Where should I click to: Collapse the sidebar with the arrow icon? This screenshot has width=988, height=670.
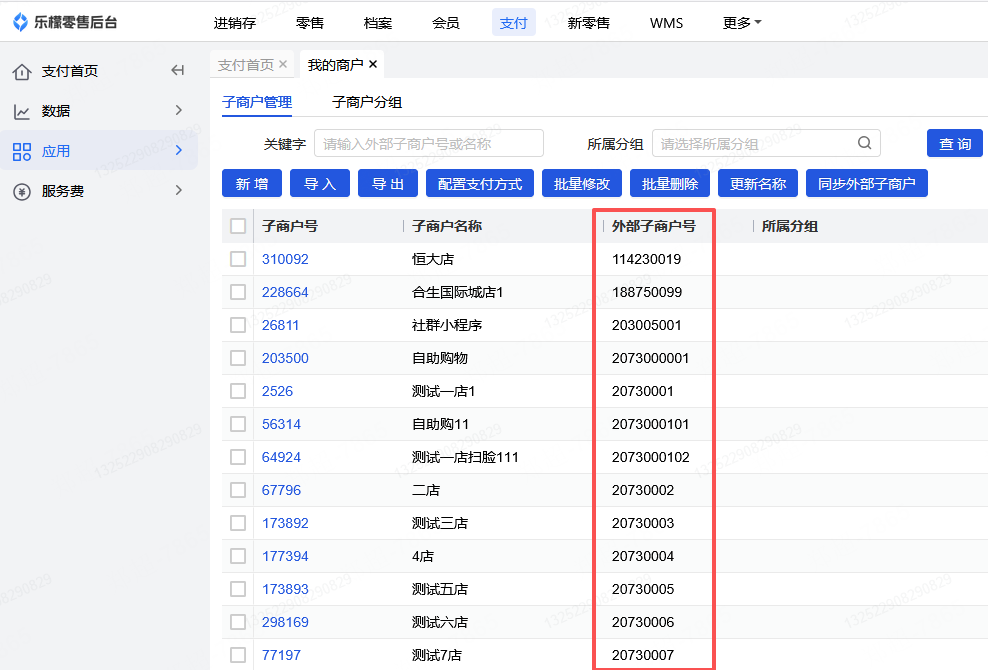178,71
